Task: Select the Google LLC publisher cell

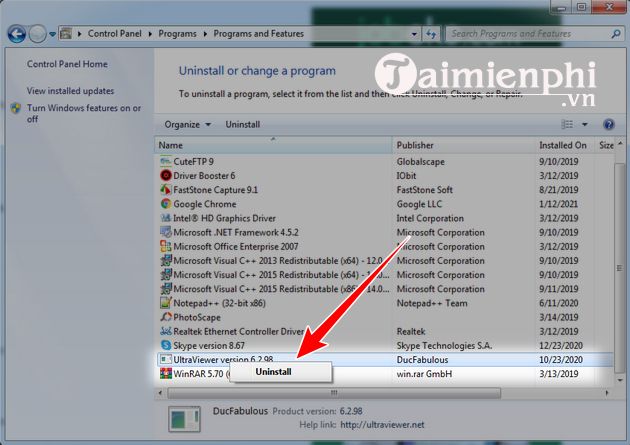Action: pos(419,204)
